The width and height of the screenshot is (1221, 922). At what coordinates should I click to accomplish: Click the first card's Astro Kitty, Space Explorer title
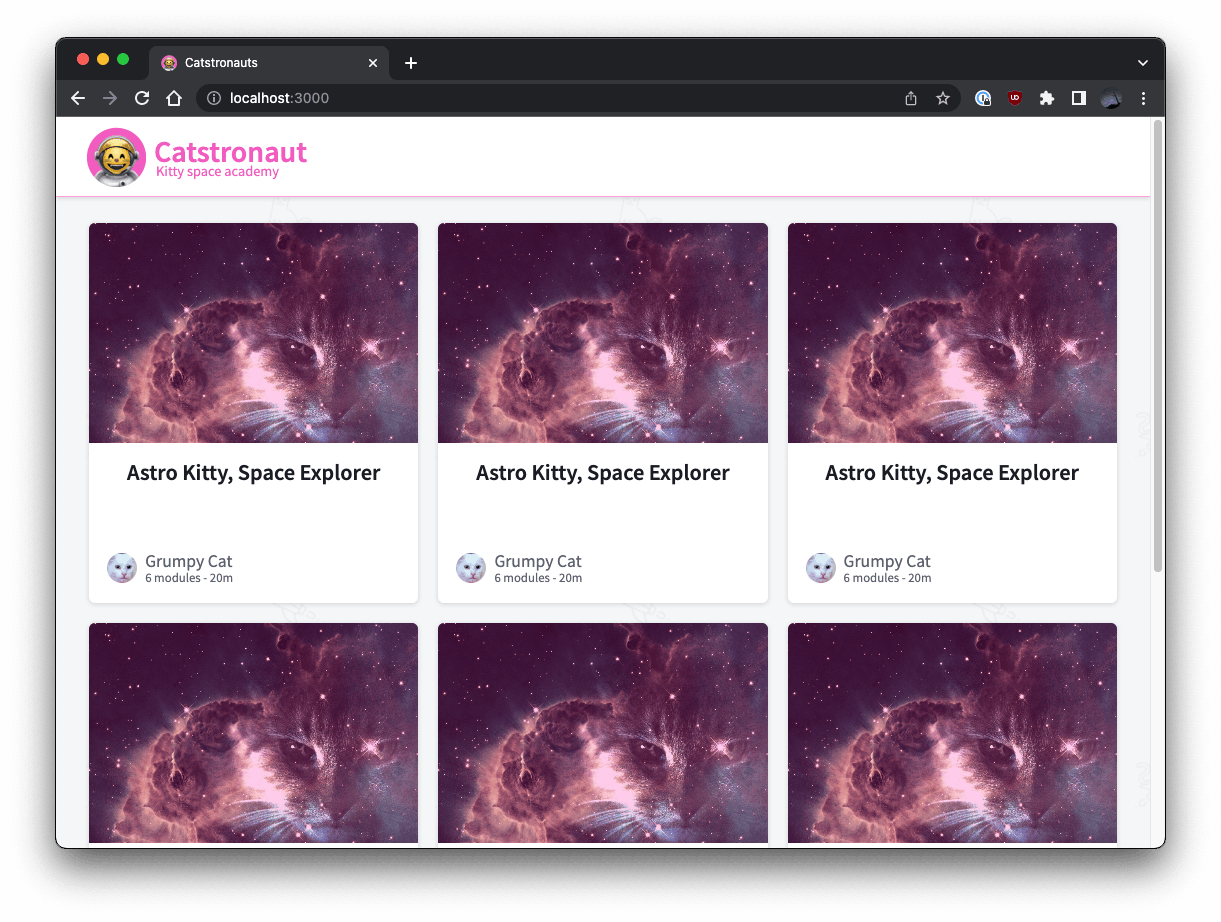click(x=253, y=473)
